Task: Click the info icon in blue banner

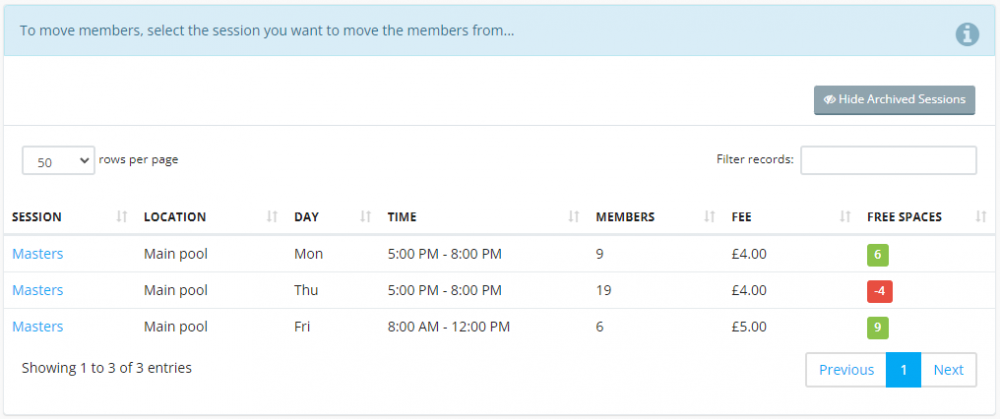Action: (967, 34)
